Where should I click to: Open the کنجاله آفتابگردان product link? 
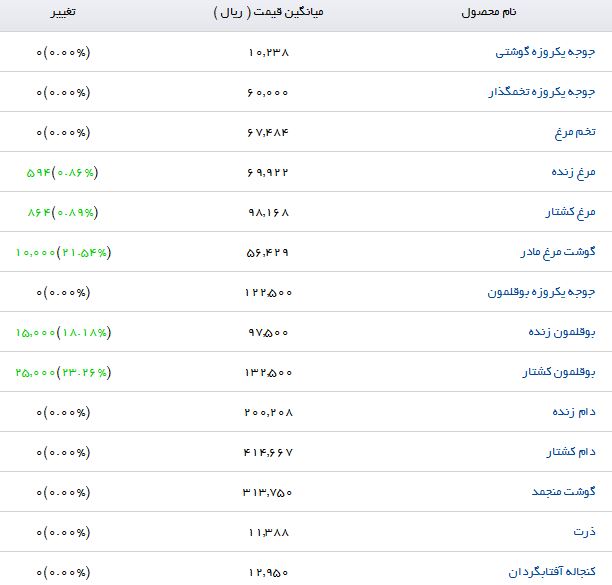(552, 572)
